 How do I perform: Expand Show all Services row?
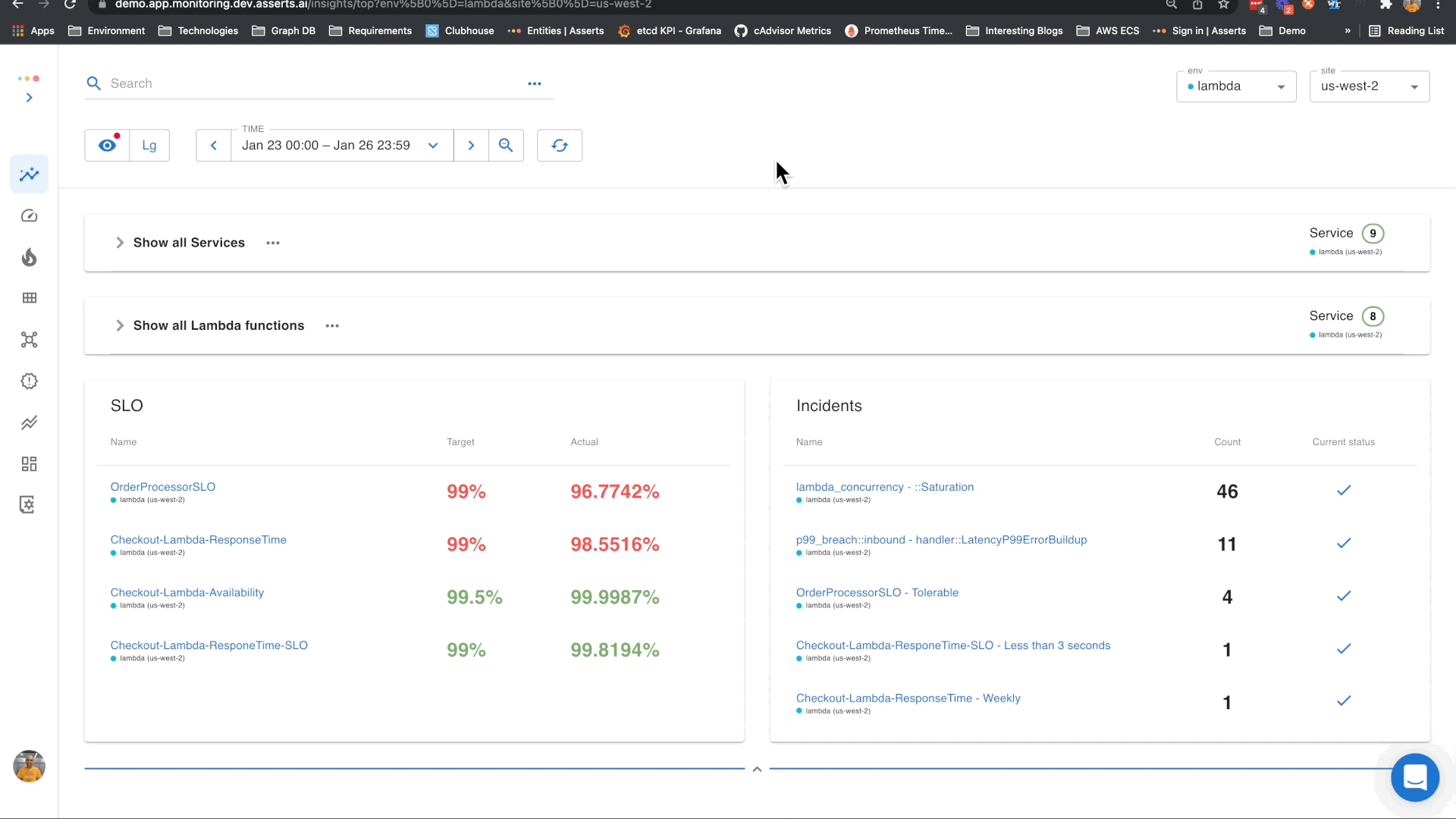pyautogui.click(x=120, y=243)
